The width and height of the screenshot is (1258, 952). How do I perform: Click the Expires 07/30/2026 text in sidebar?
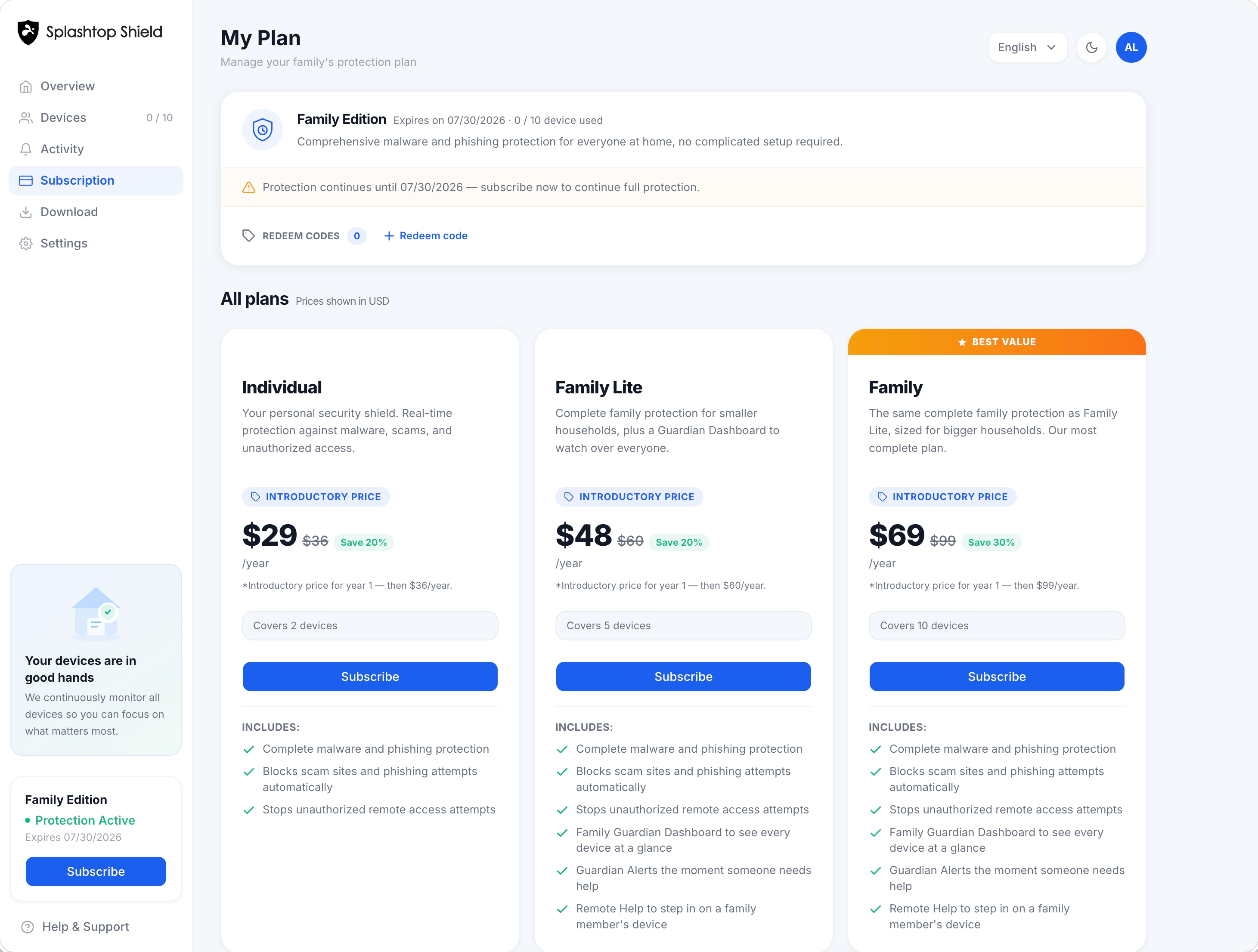pyautogui.click(x=73, y=837)
